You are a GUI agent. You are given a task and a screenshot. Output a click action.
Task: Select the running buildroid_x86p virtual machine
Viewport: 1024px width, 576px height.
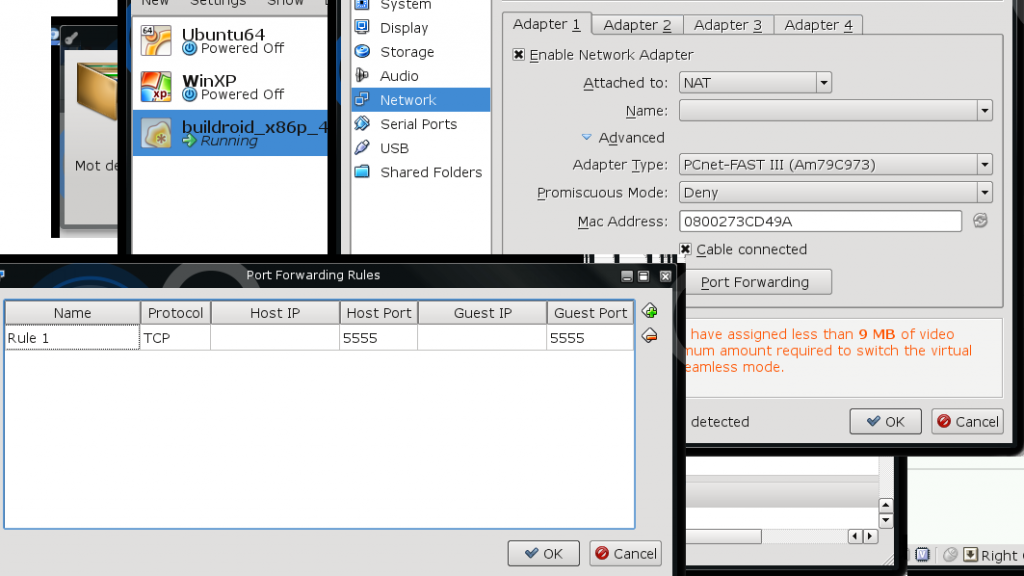pyautogui.click(x=230, y=133)
